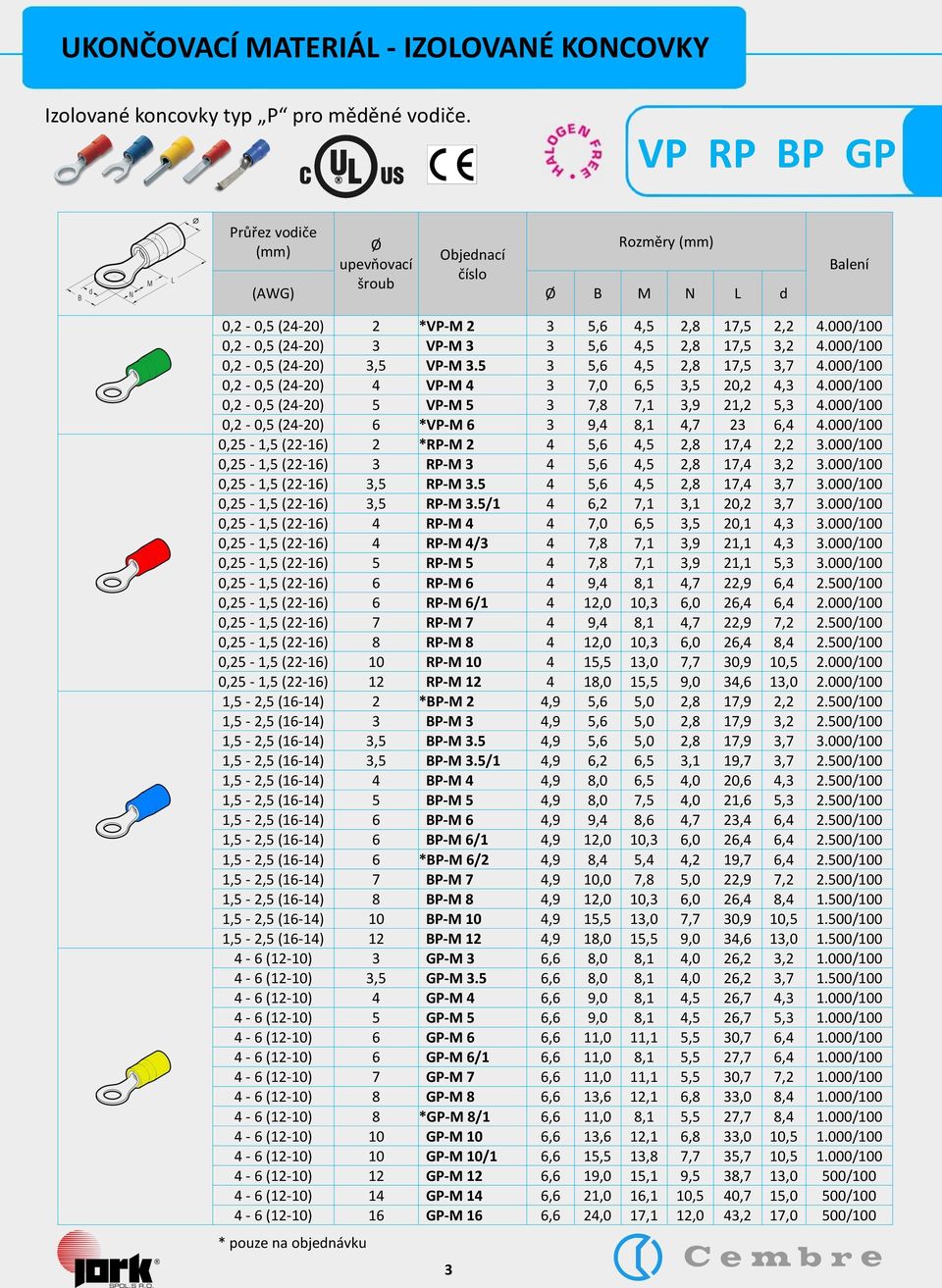Click the Cembre brand logo

(x=749, y=1257)
